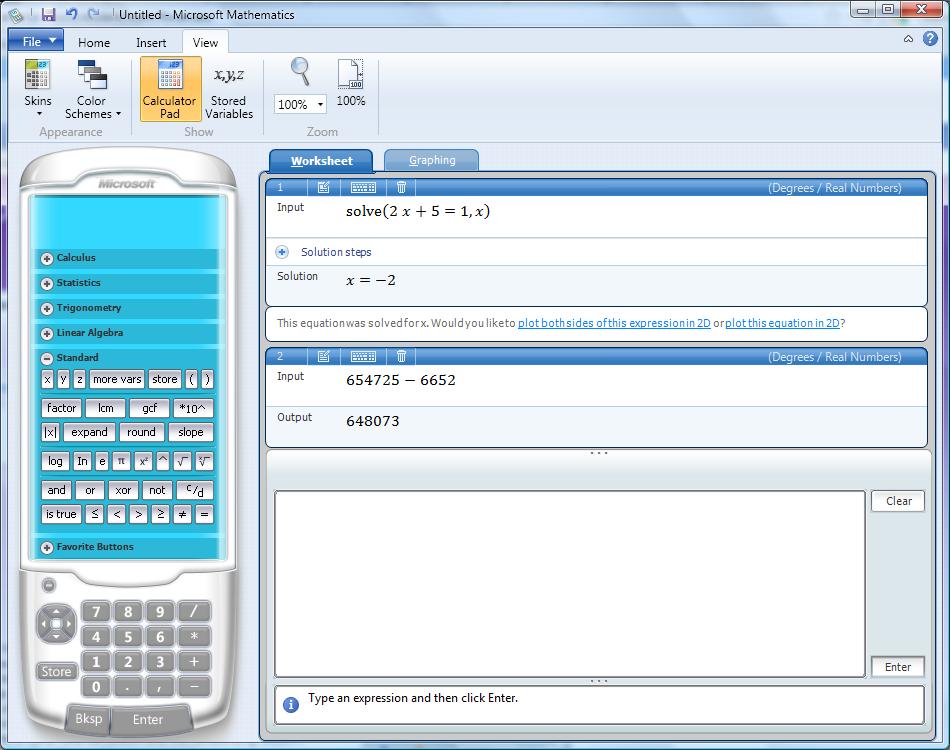Open the File menu

pyautogui.click(x=36, y=41)
